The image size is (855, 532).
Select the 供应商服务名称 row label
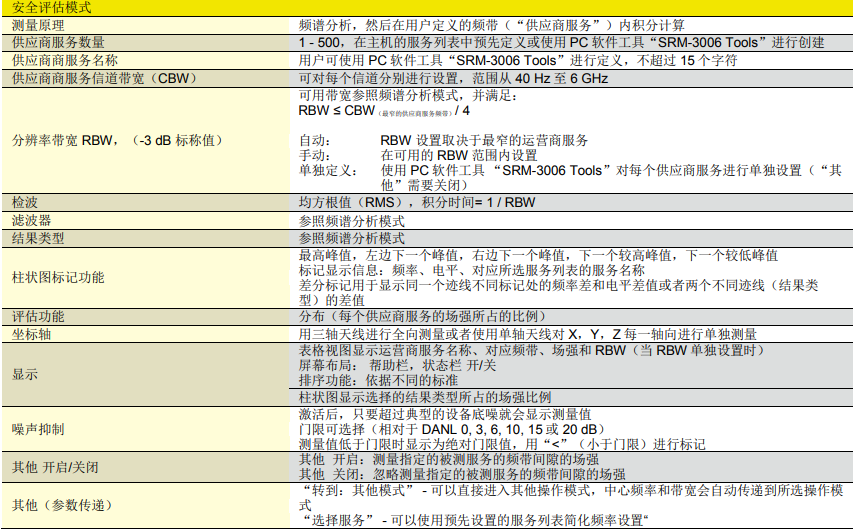(x=58, y=60)
